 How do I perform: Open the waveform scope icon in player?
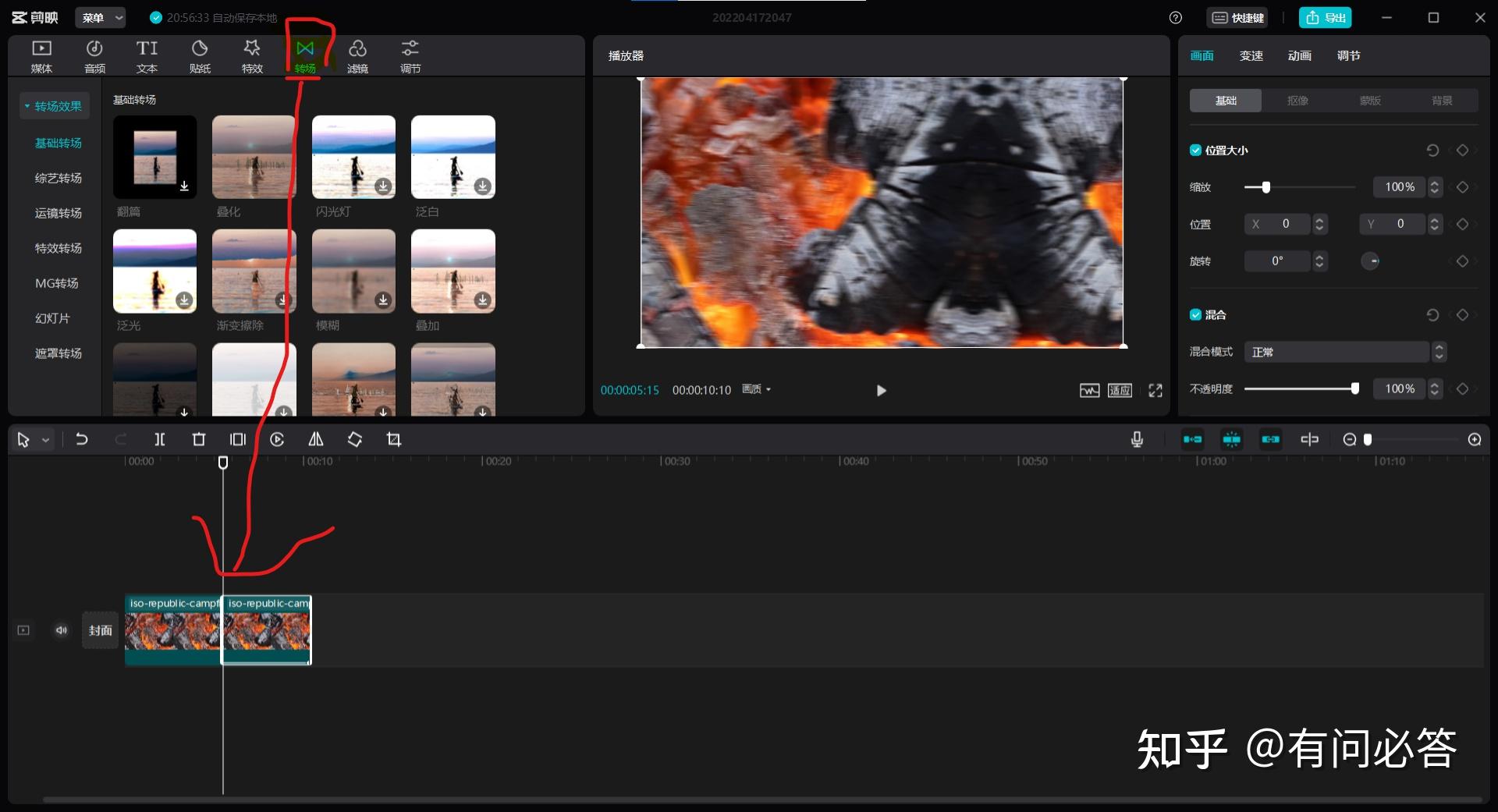click(x=1089, y=390)
